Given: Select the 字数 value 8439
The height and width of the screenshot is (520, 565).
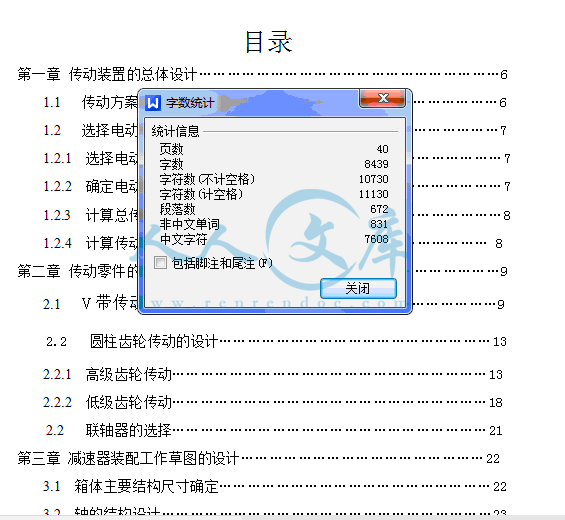Looking at the screenshot, I should click(x=376, y=164).
